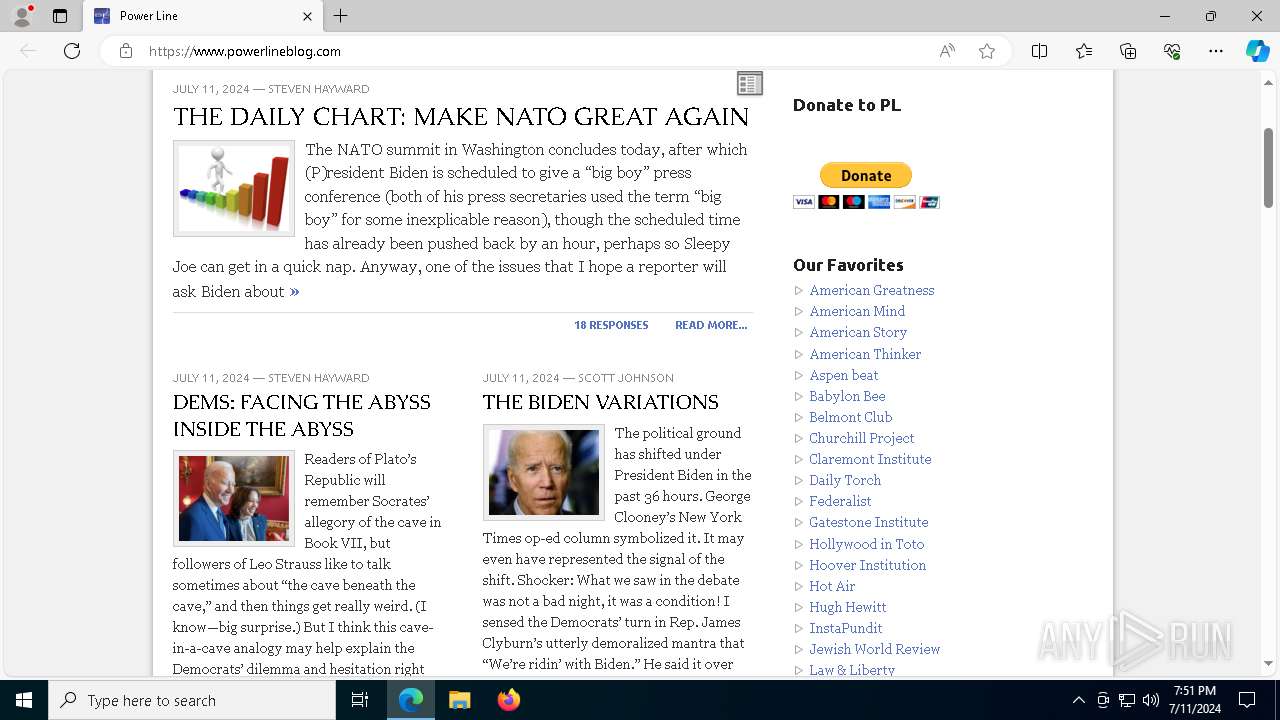1280x720 pixels.
Task: Open Hot Air link
Action: tap(832, 586)
